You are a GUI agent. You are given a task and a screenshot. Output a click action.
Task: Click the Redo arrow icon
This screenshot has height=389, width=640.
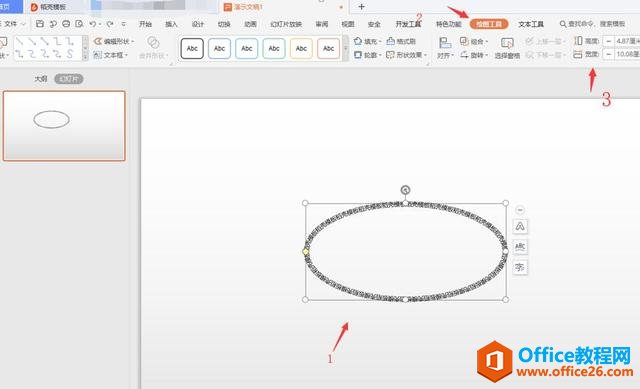click(109, 24)
